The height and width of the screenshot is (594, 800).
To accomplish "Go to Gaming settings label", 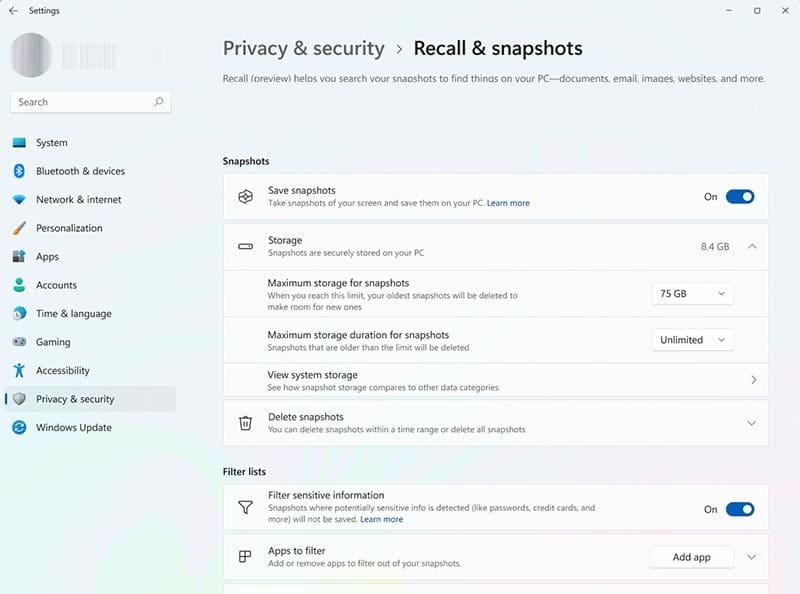I will pos(53,342).
